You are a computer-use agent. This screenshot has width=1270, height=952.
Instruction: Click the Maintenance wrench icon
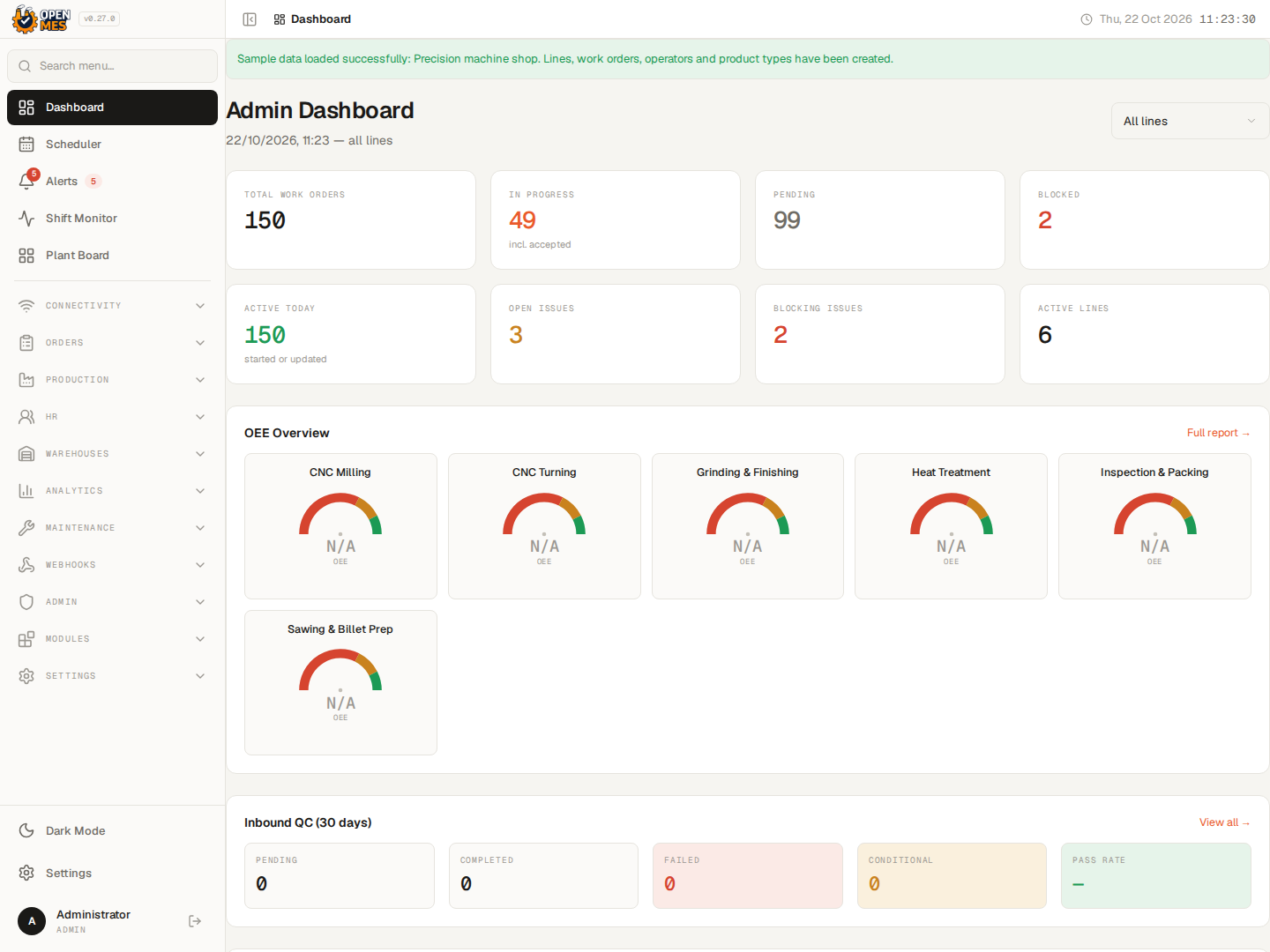tap(26, 528)
